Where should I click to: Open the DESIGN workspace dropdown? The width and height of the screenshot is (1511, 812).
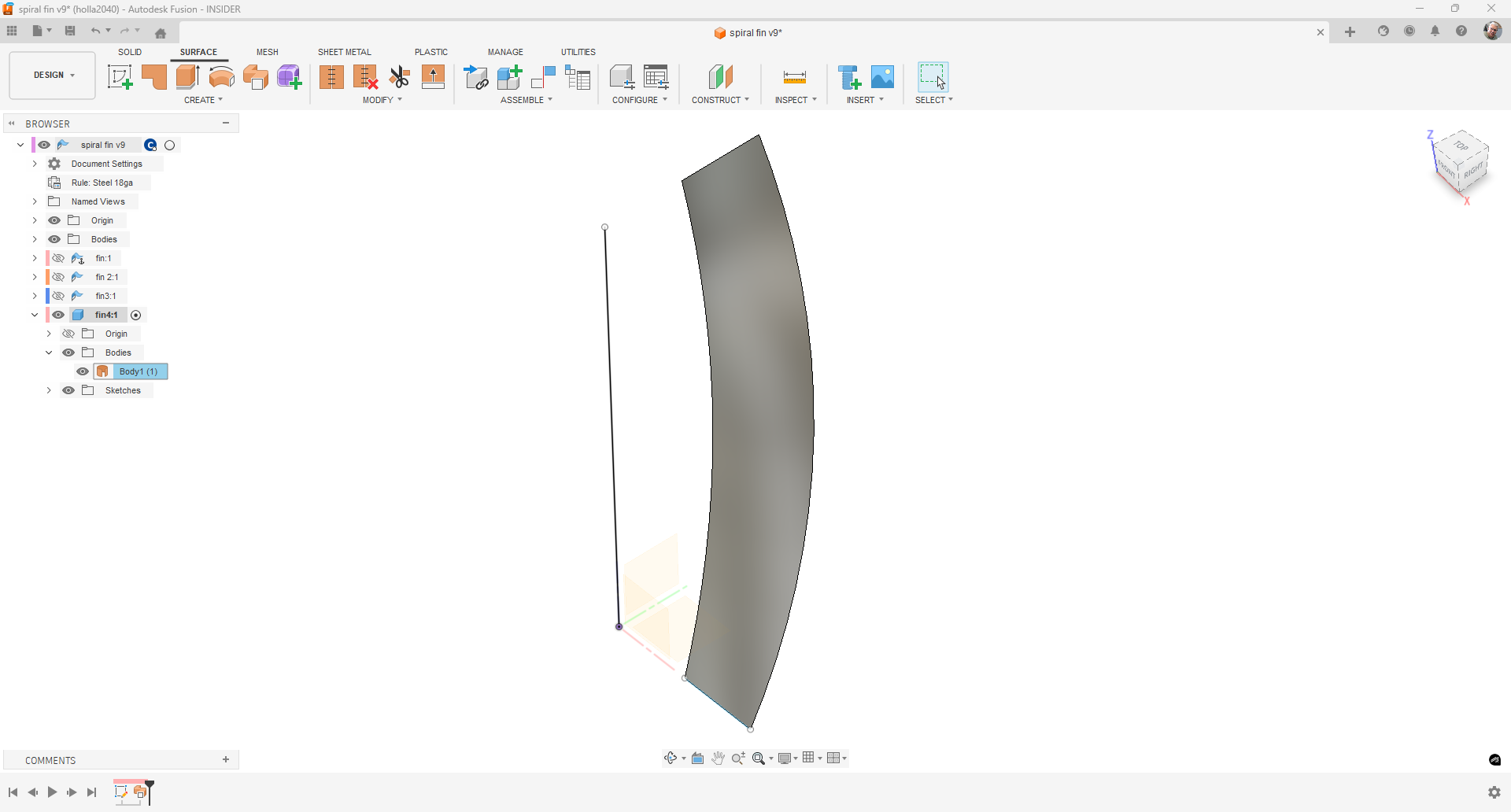[x=53, y=76]
